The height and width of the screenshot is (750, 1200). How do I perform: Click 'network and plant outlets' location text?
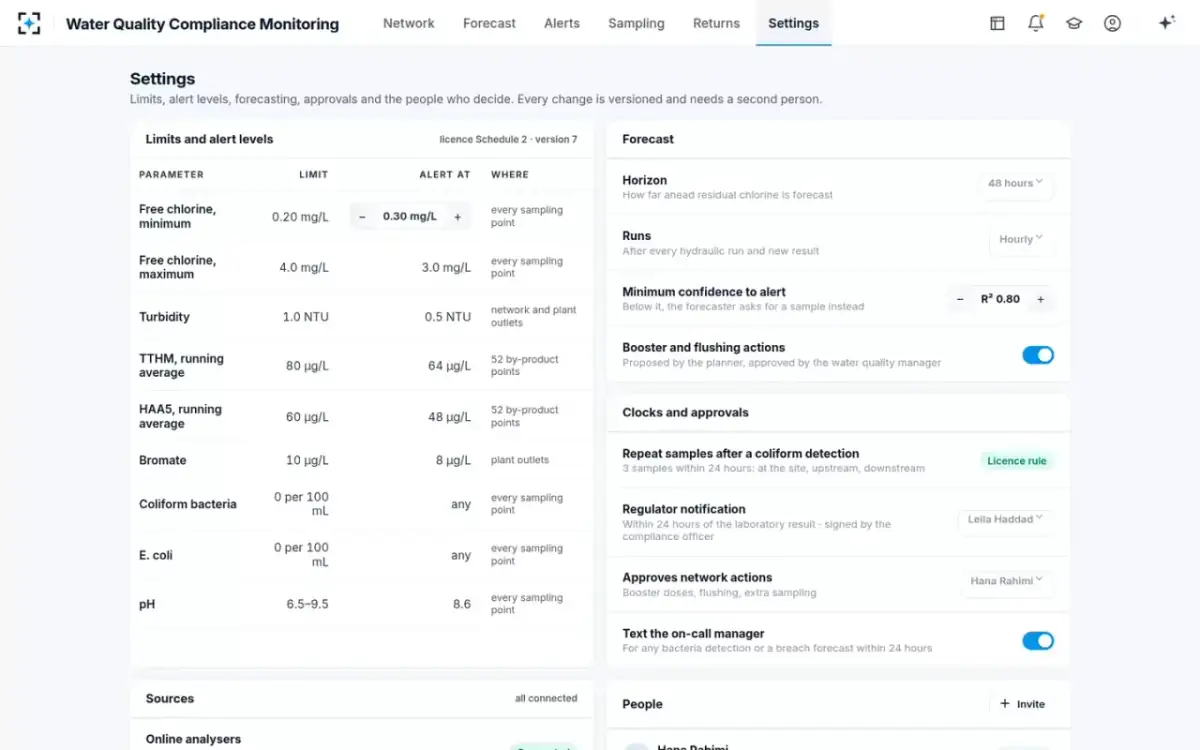(x=534, y=317)
